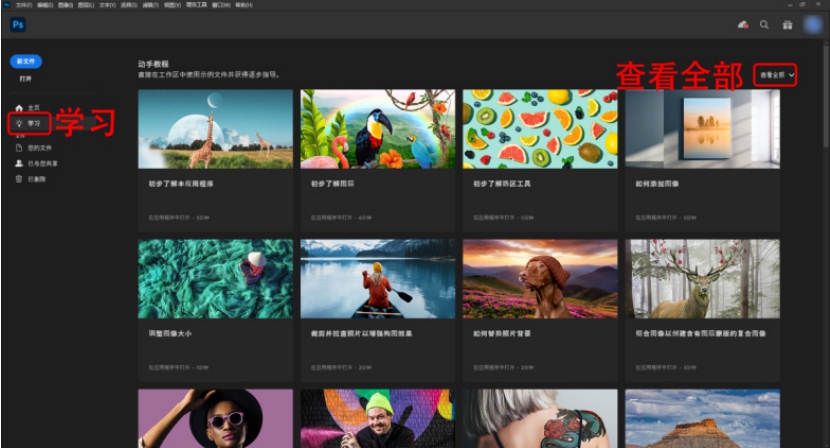The height and width of the screenshot is (448, 830).
Task: Click the 打开 button
Action: click(26, 78)
